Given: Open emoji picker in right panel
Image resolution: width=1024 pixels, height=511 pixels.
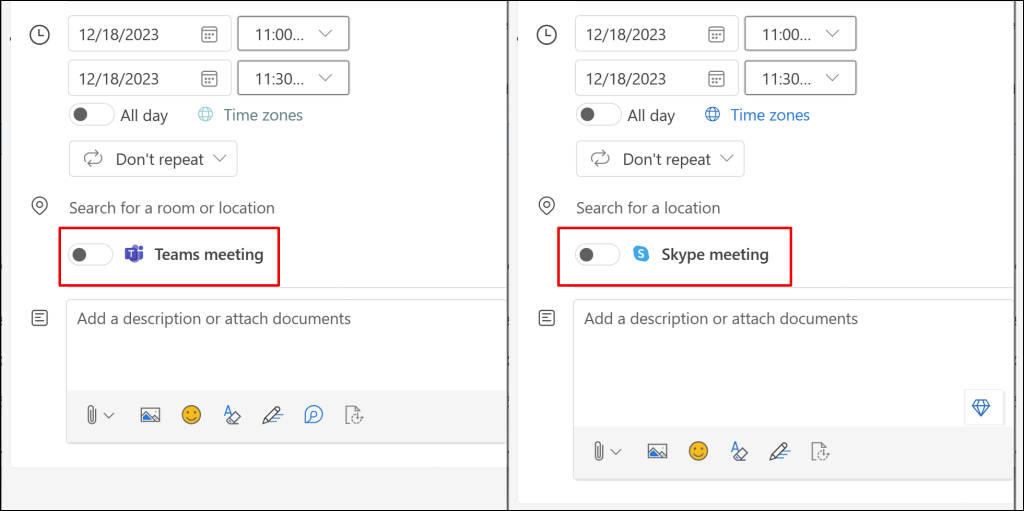Looking at the screenshot, I should [x=698, y=451].
